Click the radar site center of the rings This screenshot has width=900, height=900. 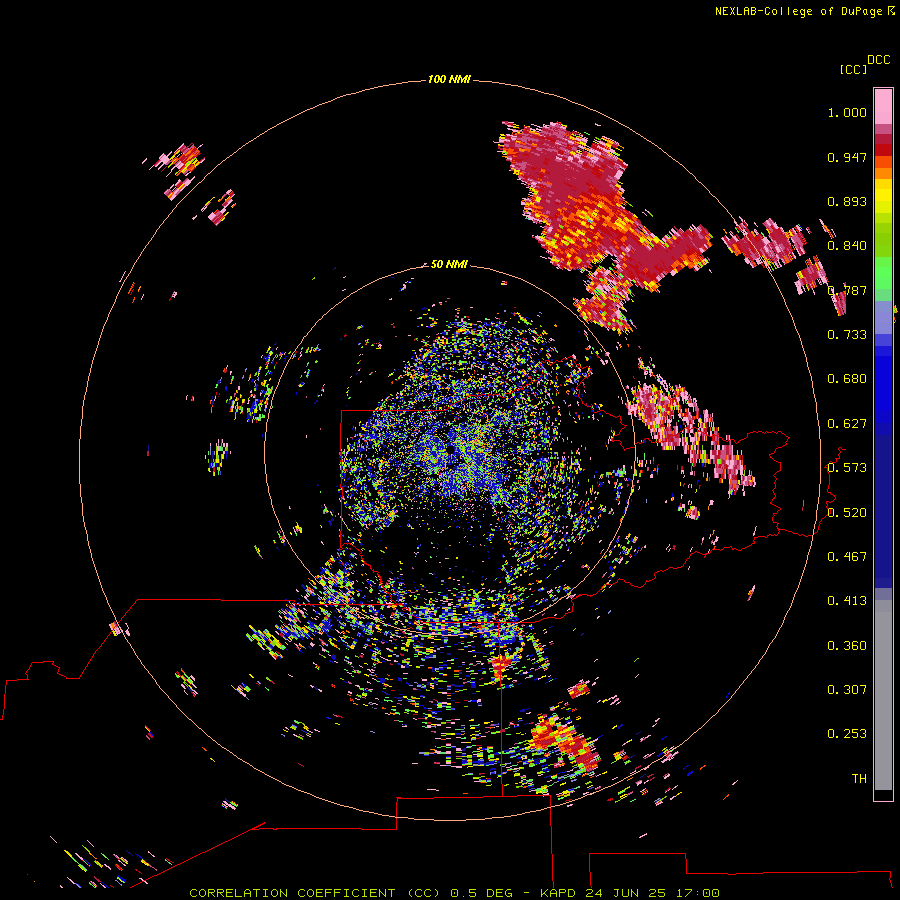tap(449, 451)
